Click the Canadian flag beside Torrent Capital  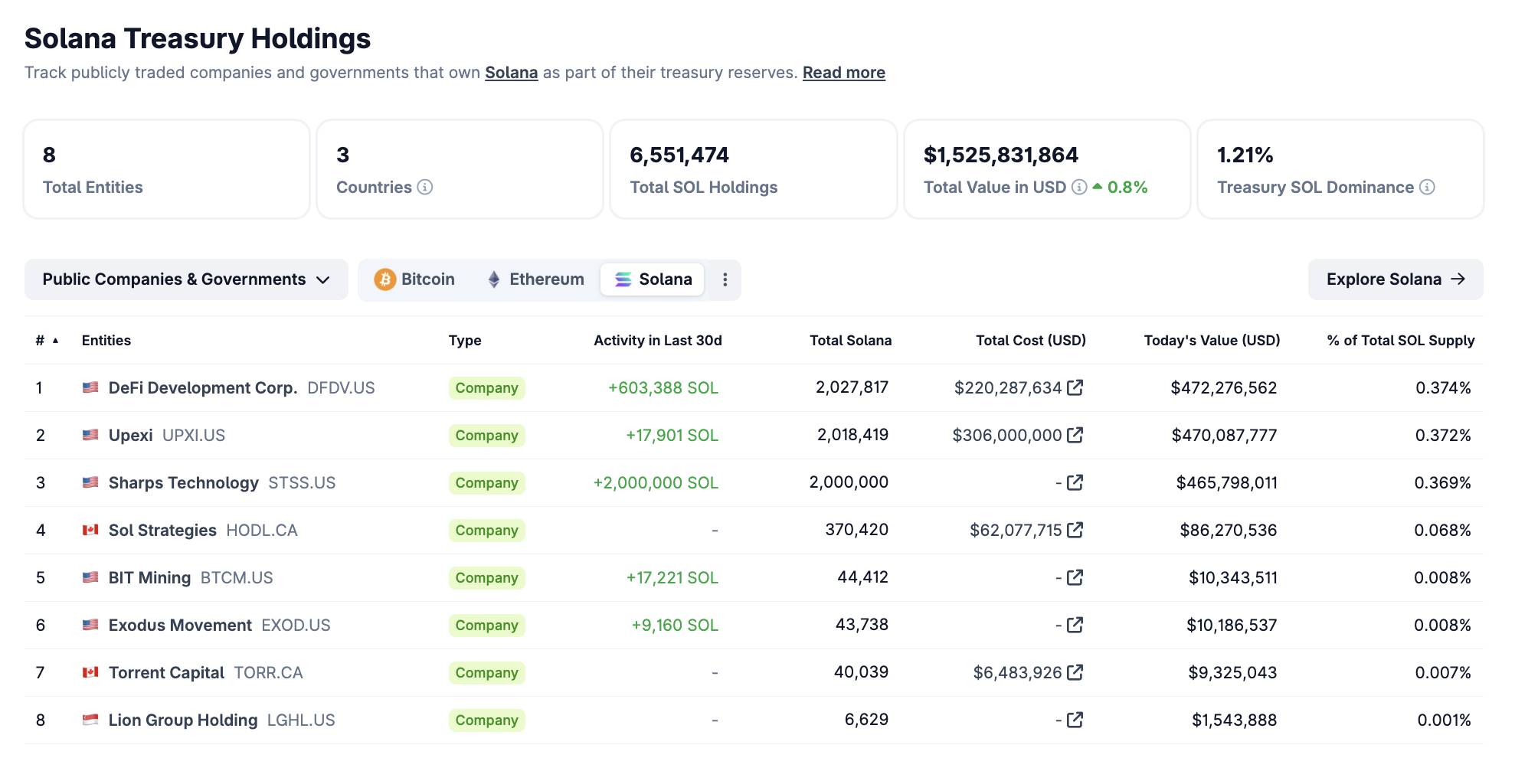tap(90, 672)
